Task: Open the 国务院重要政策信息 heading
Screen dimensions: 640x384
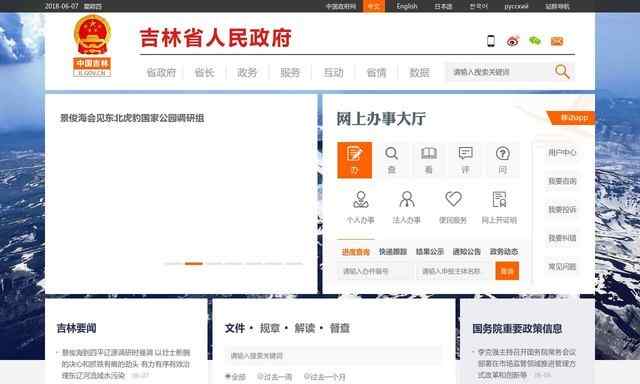Action: (517, 329)
